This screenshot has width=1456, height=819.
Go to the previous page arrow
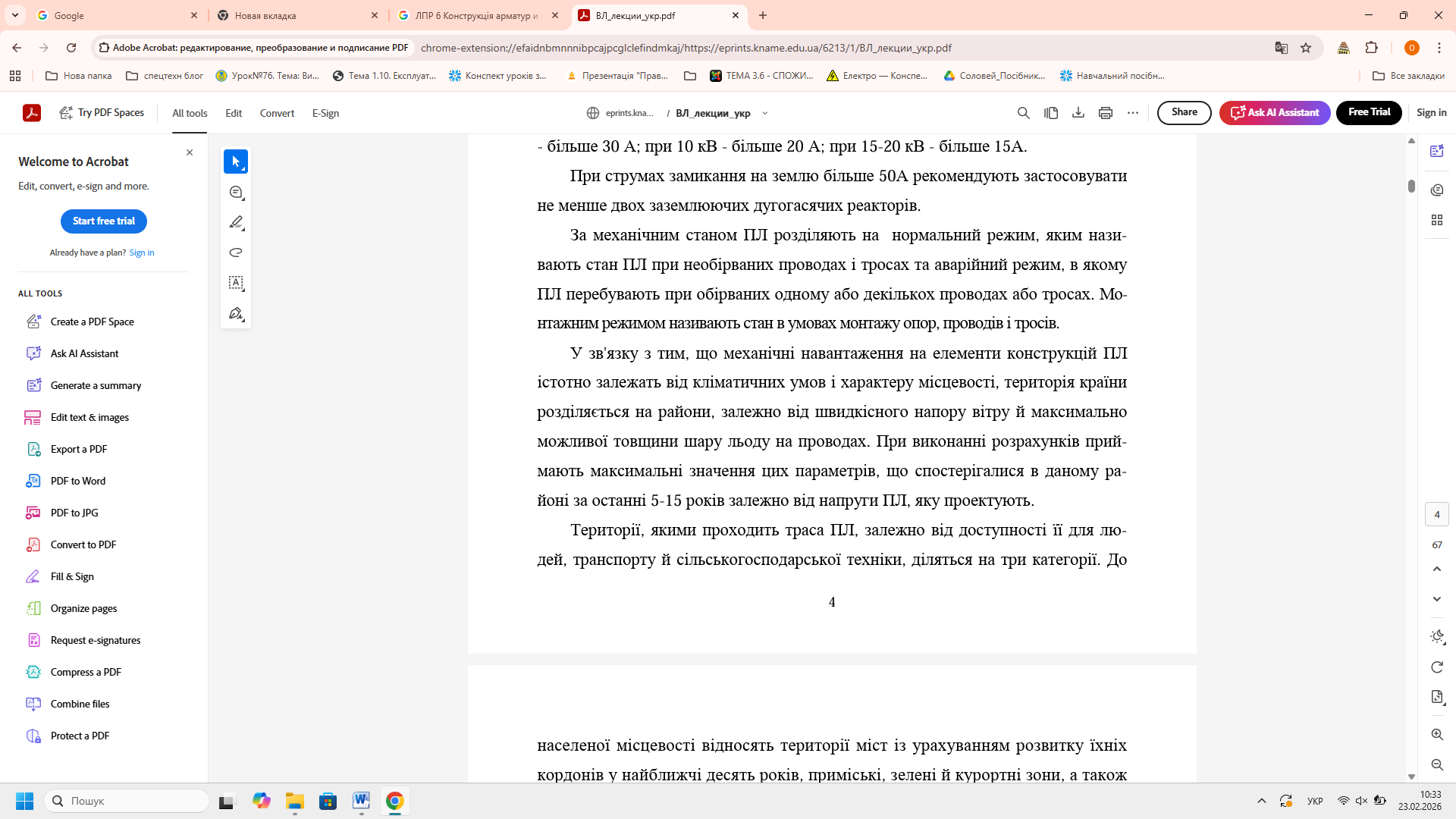coord(1437,569)
